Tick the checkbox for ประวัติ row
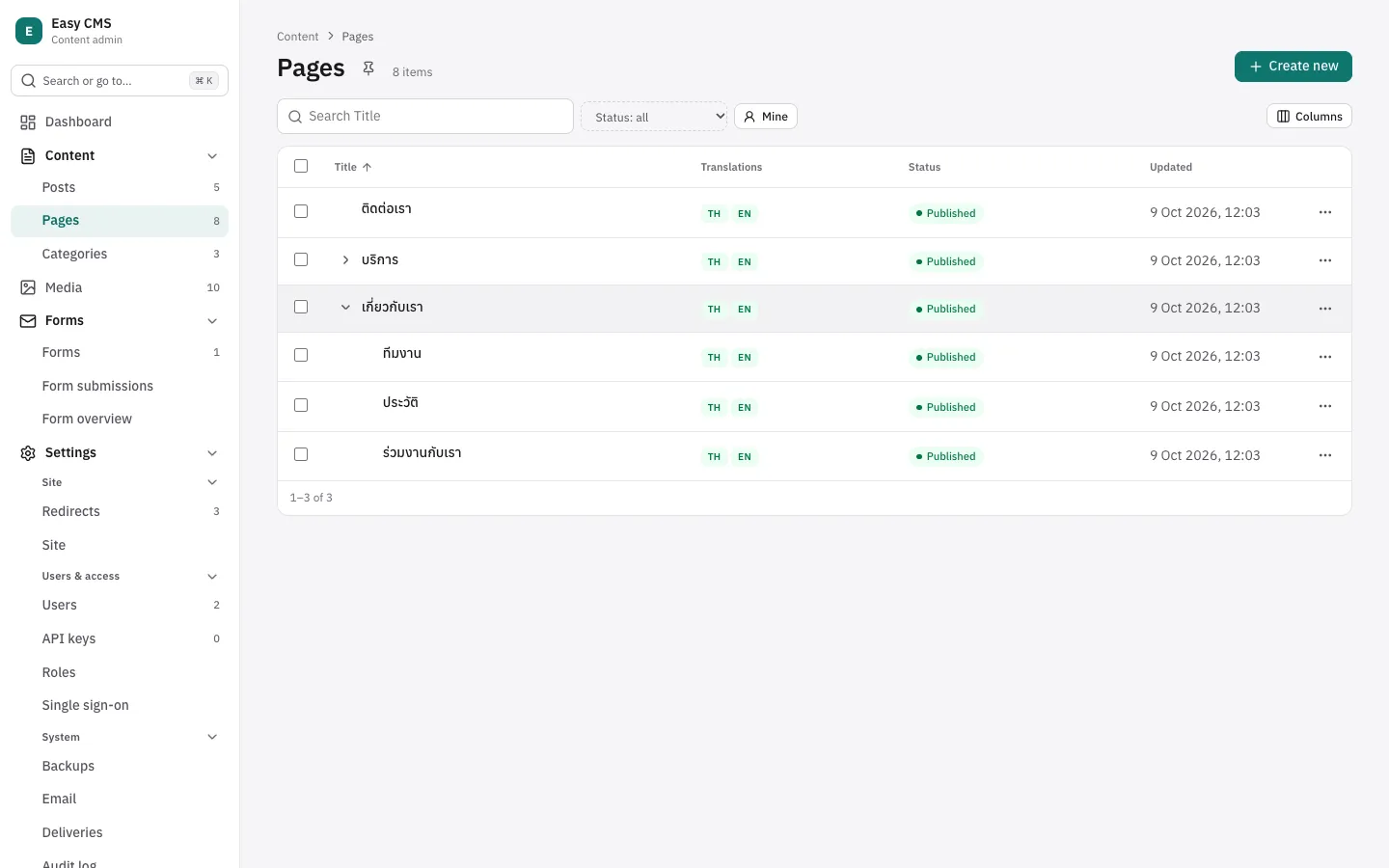Viewport: 1389px width, 868px height. click(x=301, y=405)
